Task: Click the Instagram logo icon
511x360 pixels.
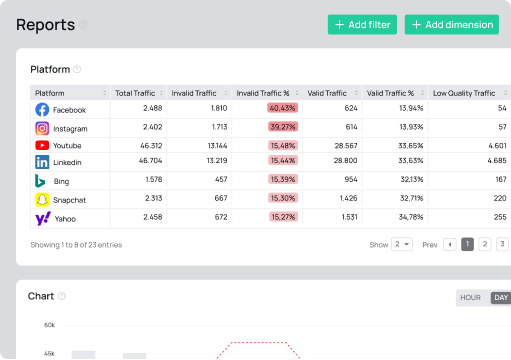Action: pyautogui.click(x=42, y=128)
